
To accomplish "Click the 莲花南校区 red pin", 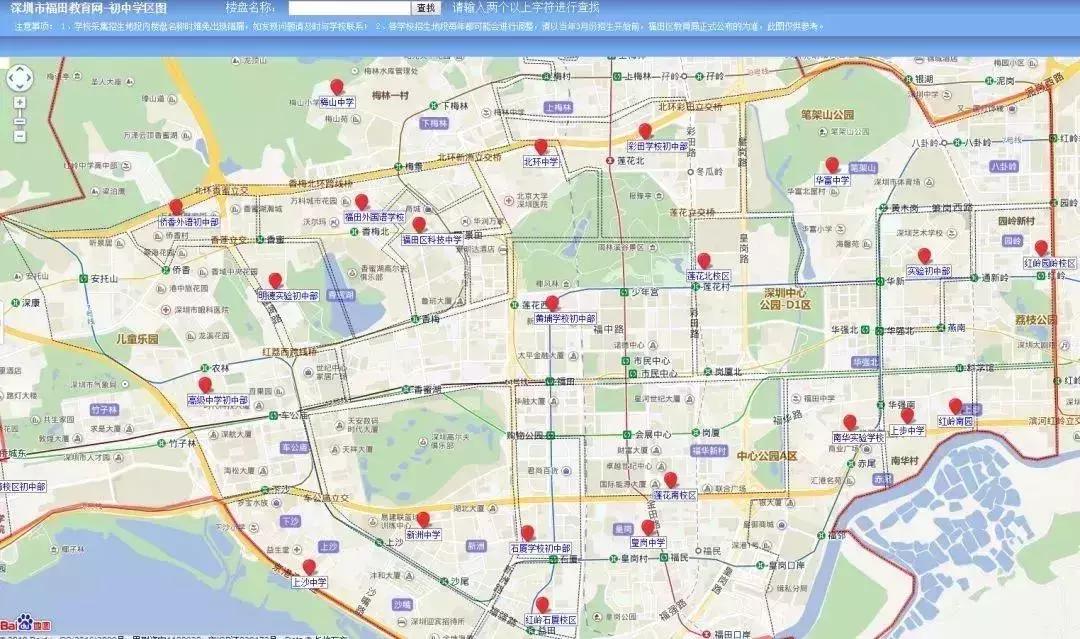I will 671,480.
